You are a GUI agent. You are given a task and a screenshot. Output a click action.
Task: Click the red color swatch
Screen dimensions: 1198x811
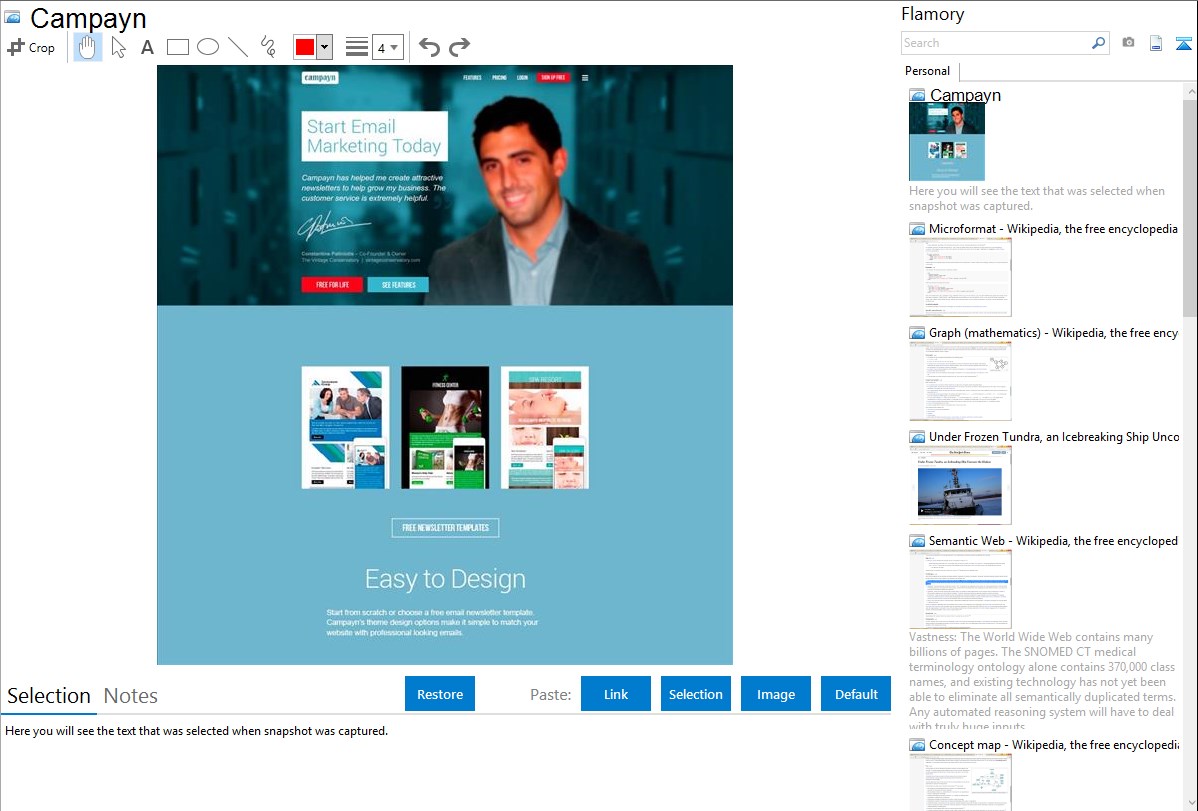[x=305, y=47]
